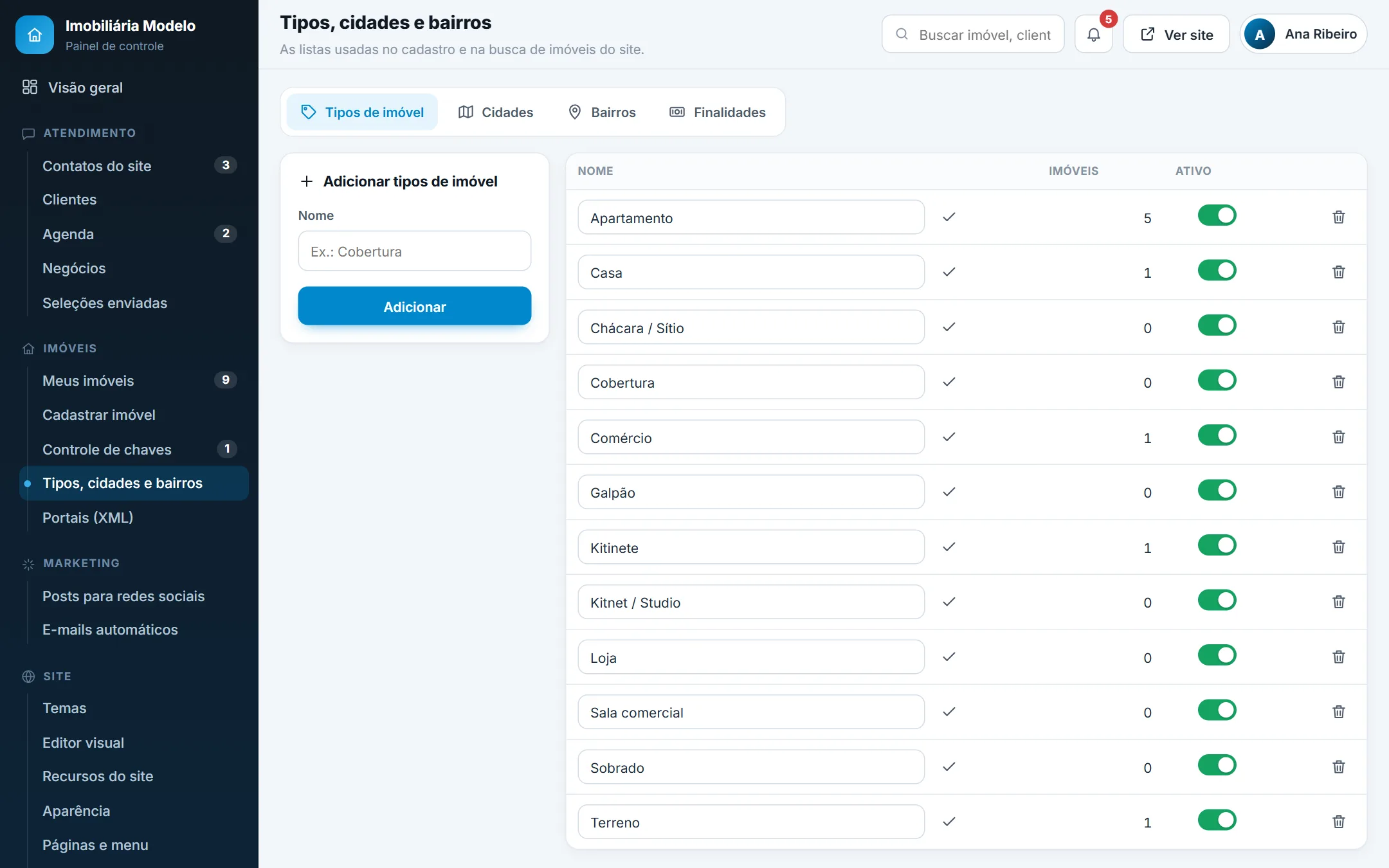The width and height of the screenshot is (1389, 868).
Task: Confirm Apartamento name with checkmark icon
Action: point(949,217)
